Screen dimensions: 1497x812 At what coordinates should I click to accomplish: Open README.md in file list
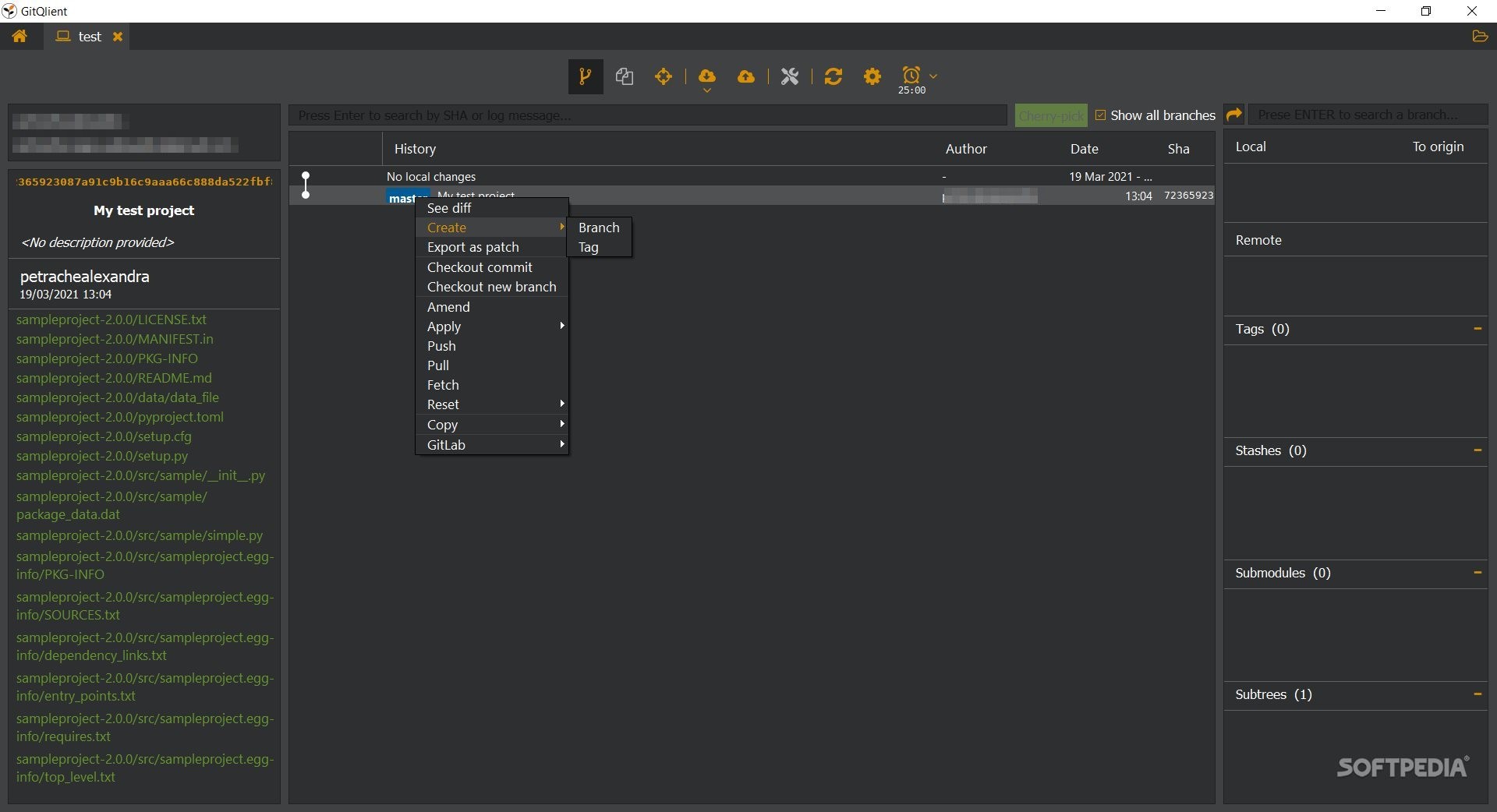(x=114, y=378)
